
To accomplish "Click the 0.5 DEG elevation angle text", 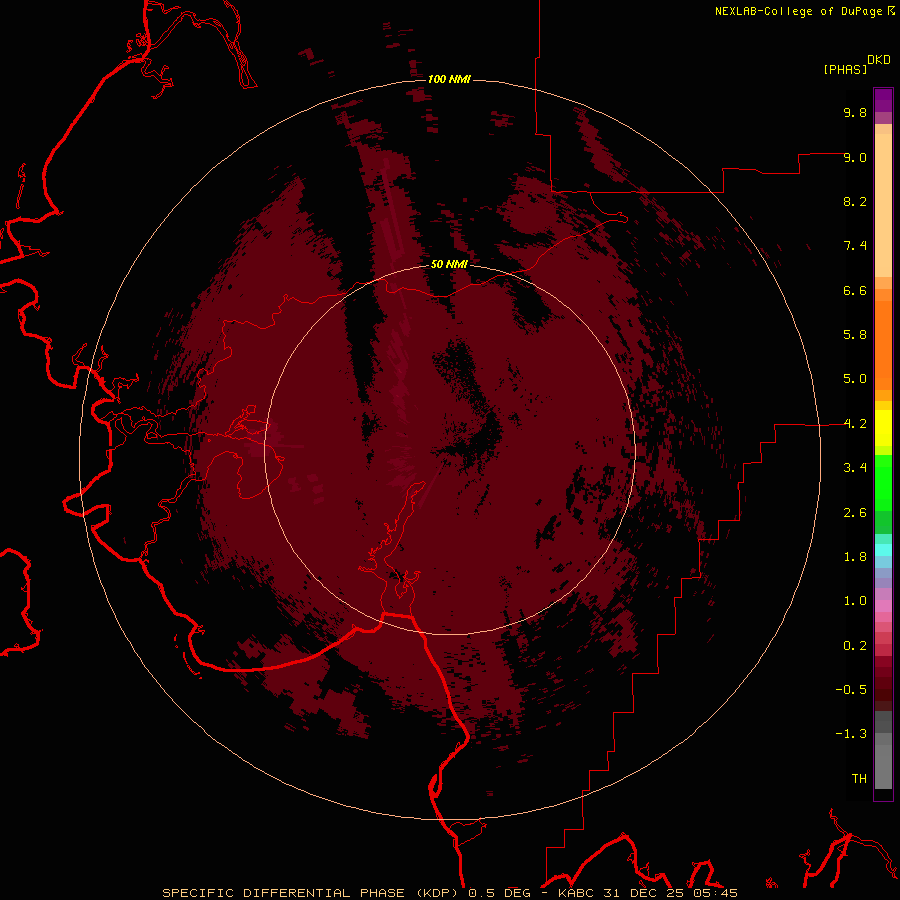I will pyautogui.click(x=499, y=893).
